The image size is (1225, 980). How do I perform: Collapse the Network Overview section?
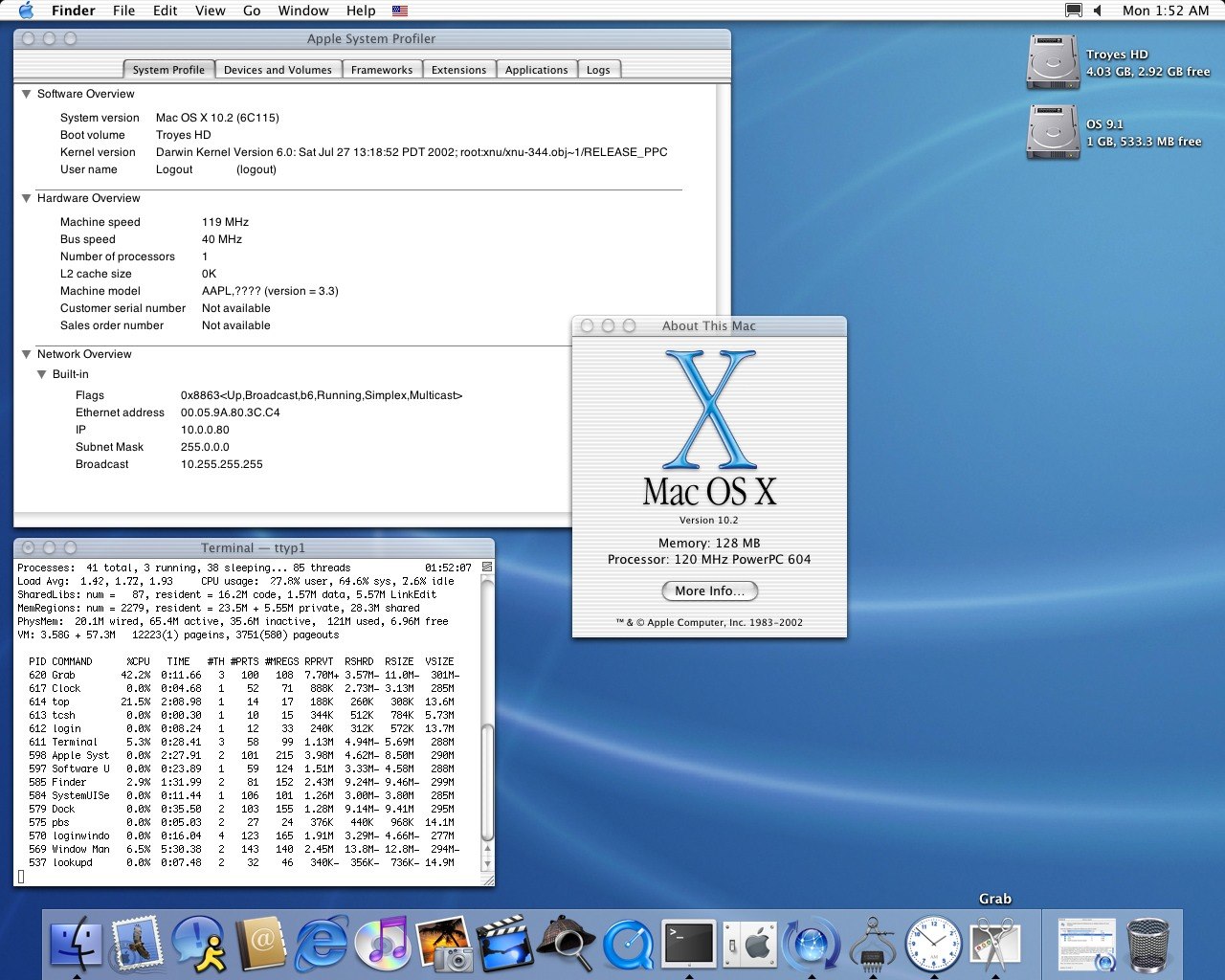[x=27, y=355]
